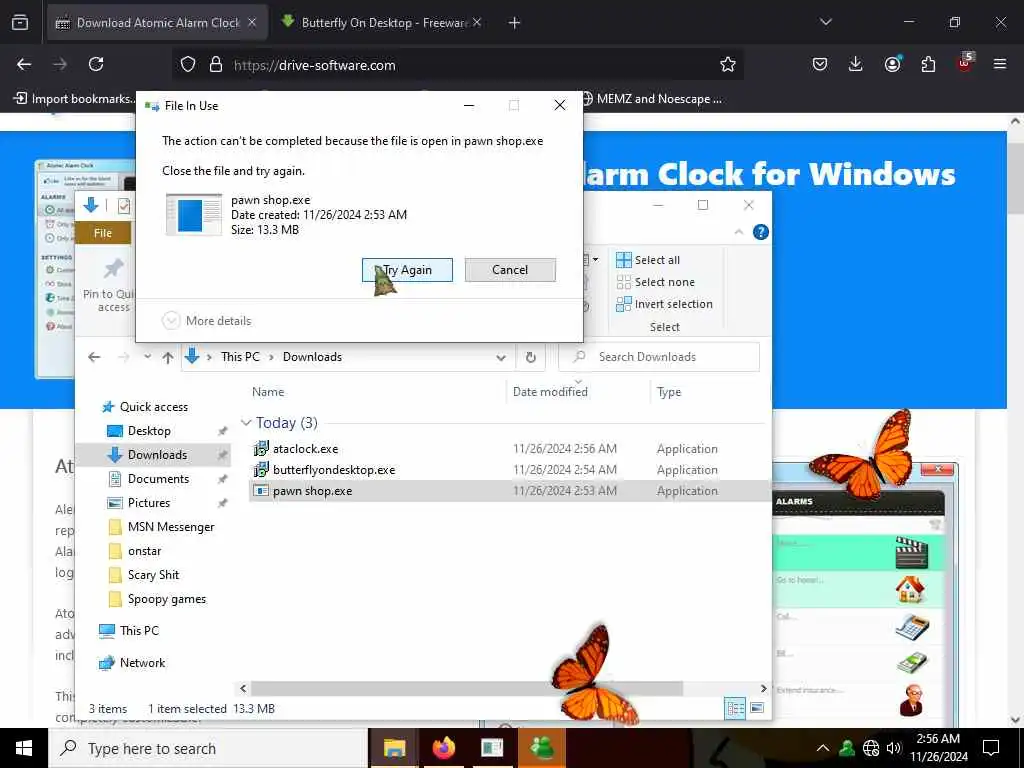Open the extensions puzzle icon
The width and height of the screenshot is (1024, 768).
tap(928, 64)
